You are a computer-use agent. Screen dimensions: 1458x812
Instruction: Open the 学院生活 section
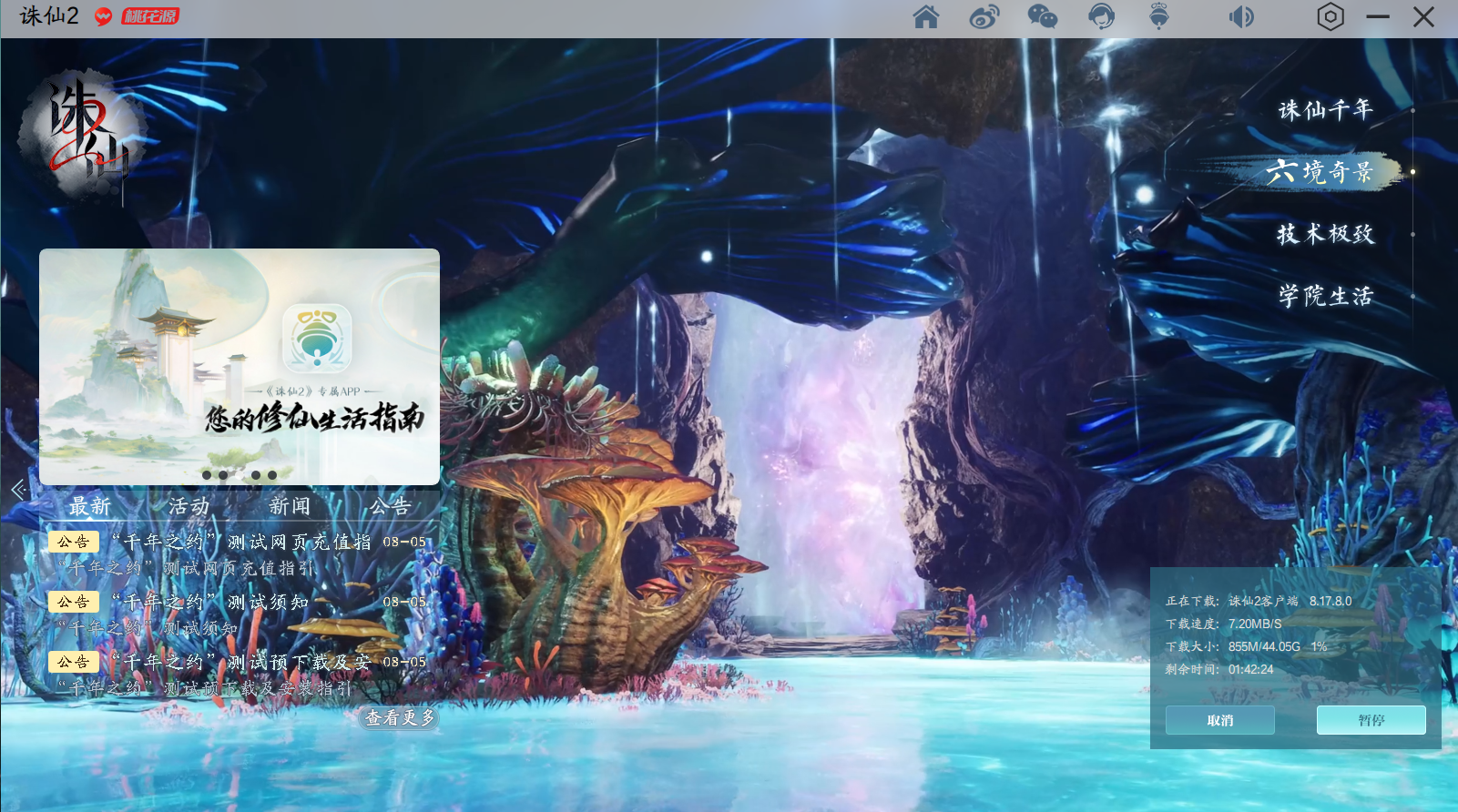click(x=1325, y=296)
